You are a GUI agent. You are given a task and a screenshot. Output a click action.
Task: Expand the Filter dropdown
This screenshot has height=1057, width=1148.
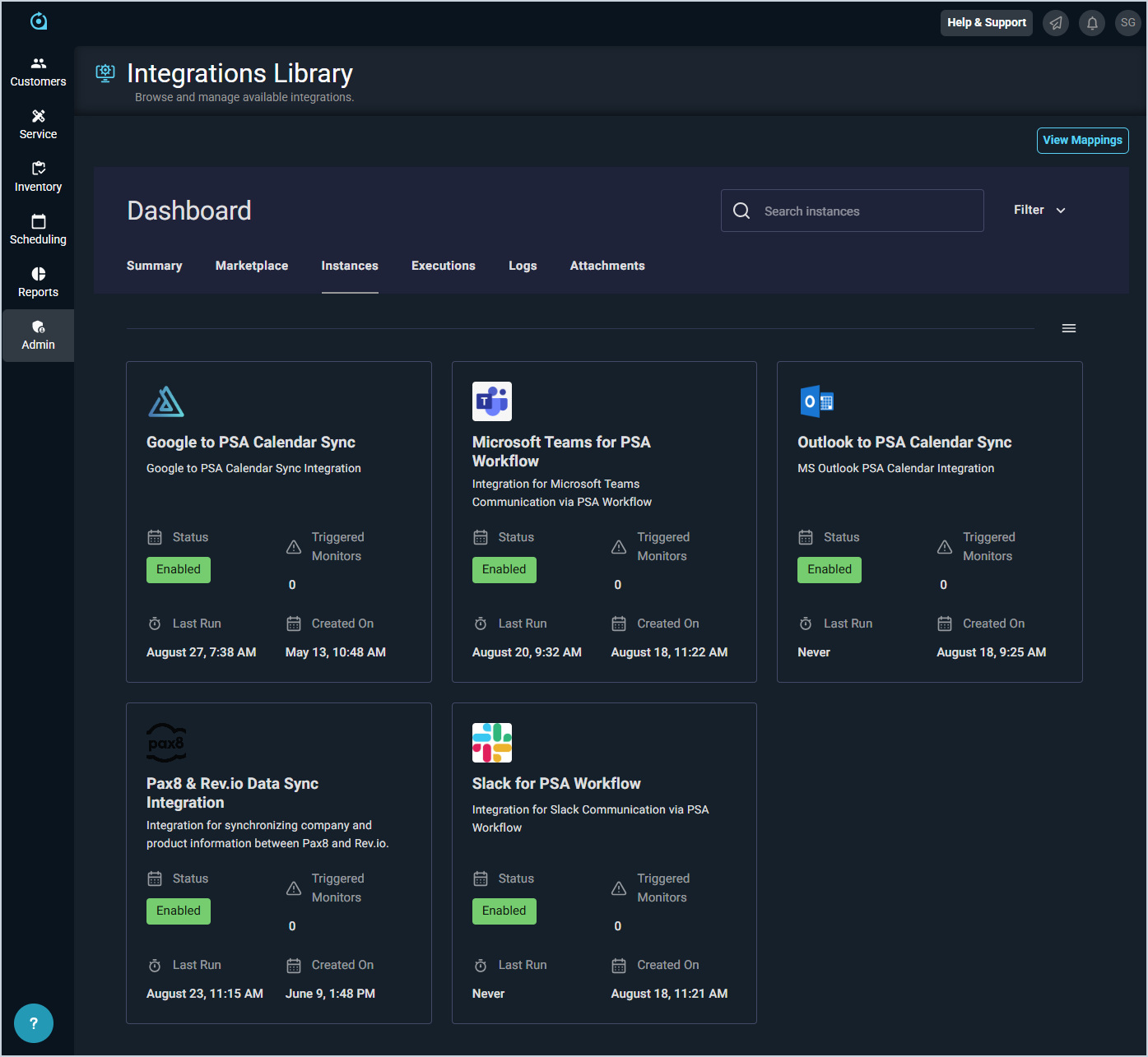(x=1039, y=211)
